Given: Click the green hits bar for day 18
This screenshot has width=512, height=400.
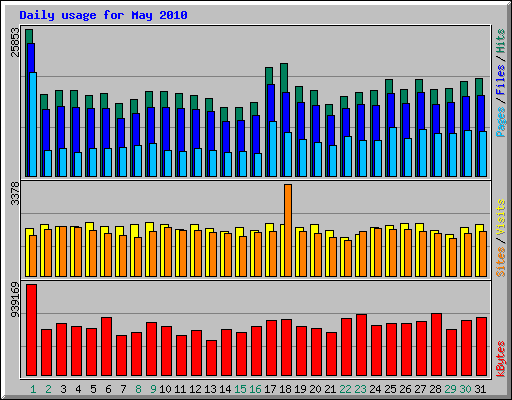Looking at the screenshot, I should [x=284, y=77].
